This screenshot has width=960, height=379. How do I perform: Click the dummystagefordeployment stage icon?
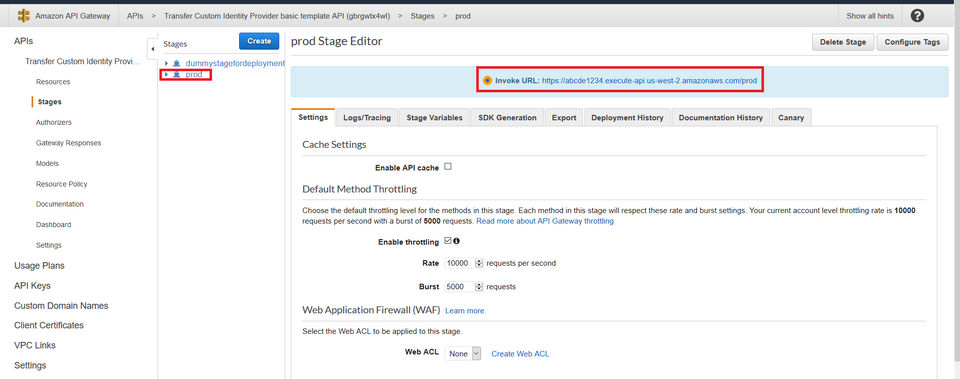tap(177, 63)
